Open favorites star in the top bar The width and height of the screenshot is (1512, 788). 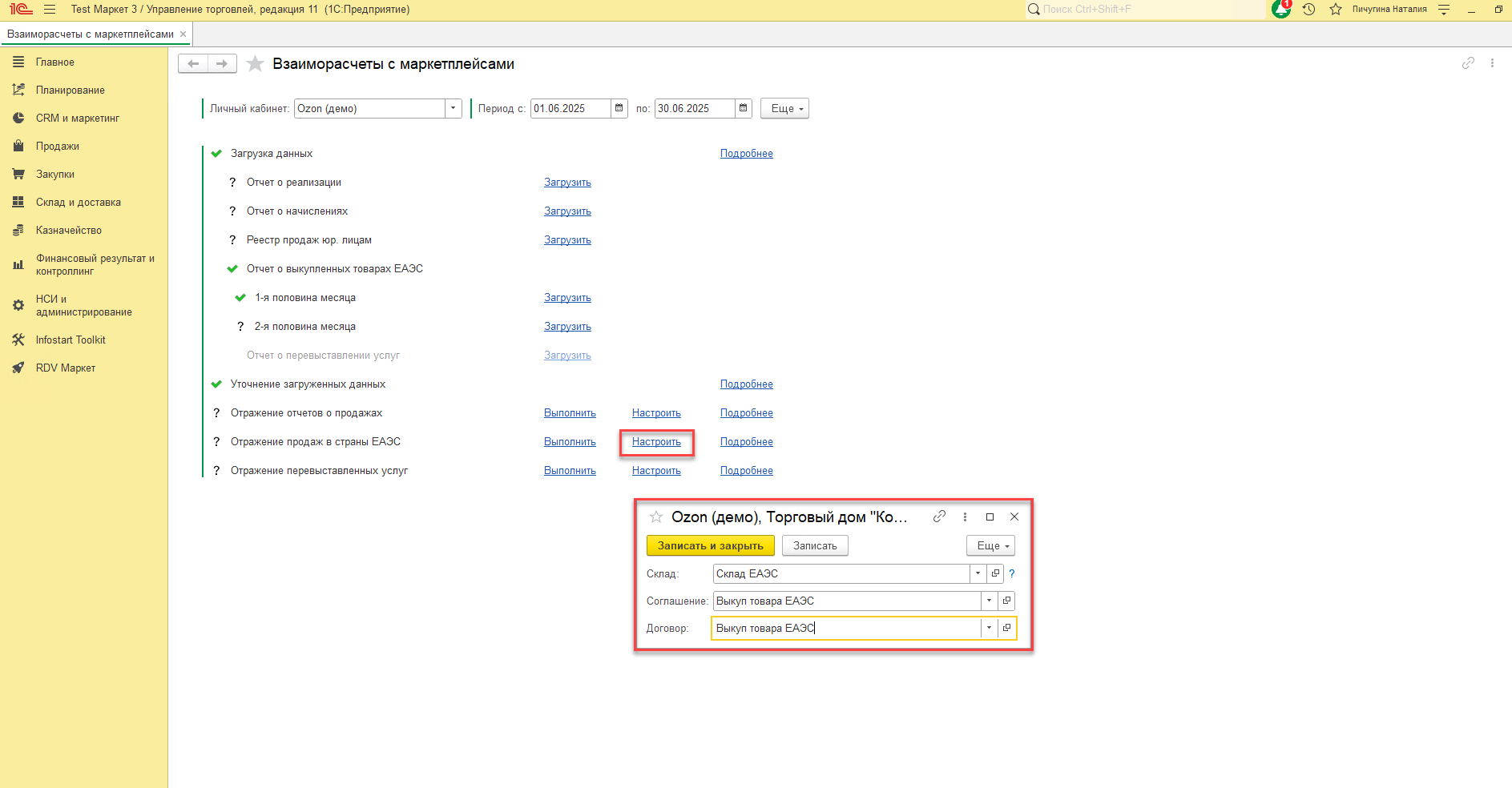[1335, 10]
